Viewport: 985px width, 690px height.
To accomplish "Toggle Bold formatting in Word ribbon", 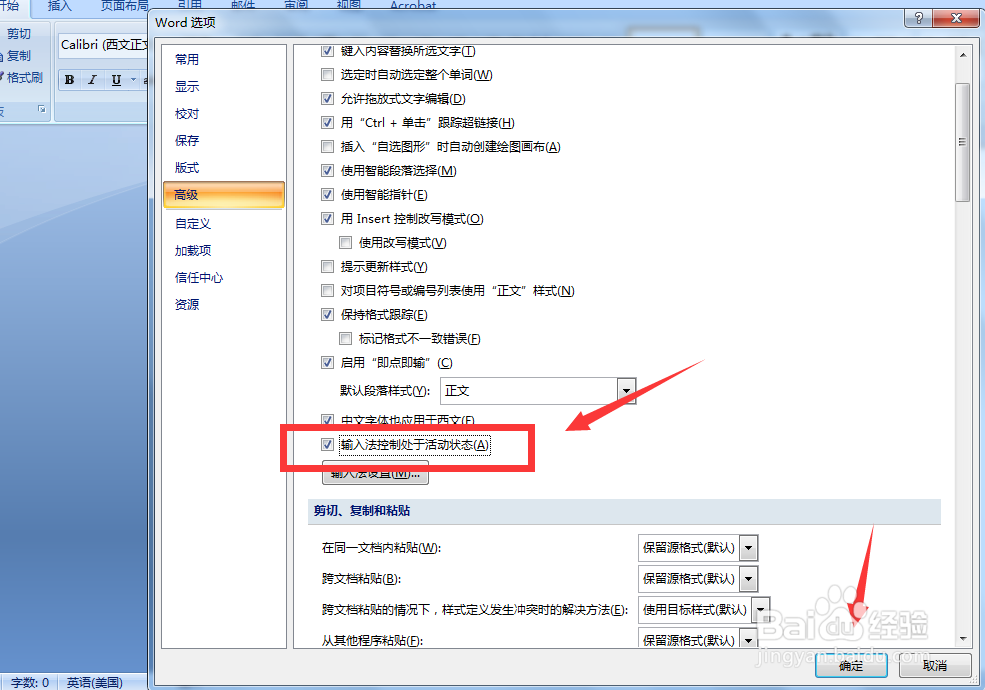I will (x=70, y=80).
